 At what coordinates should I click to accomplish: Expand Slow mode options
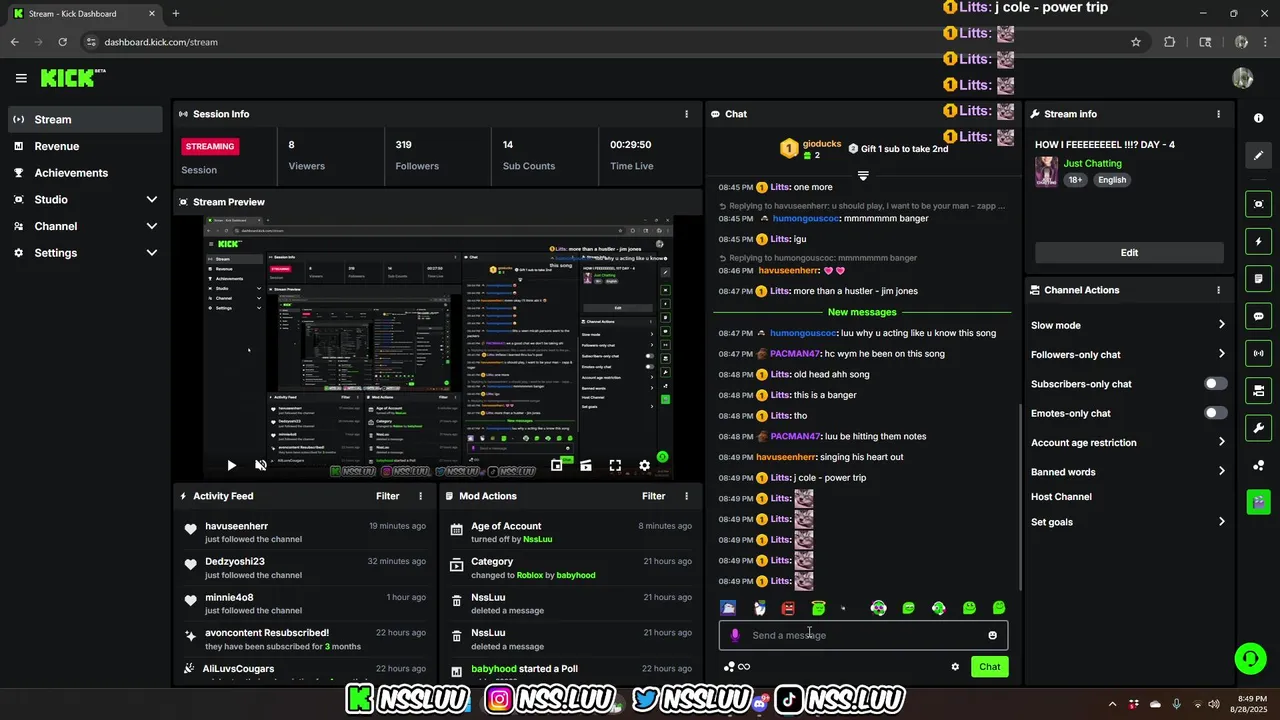click(1221, 325)
